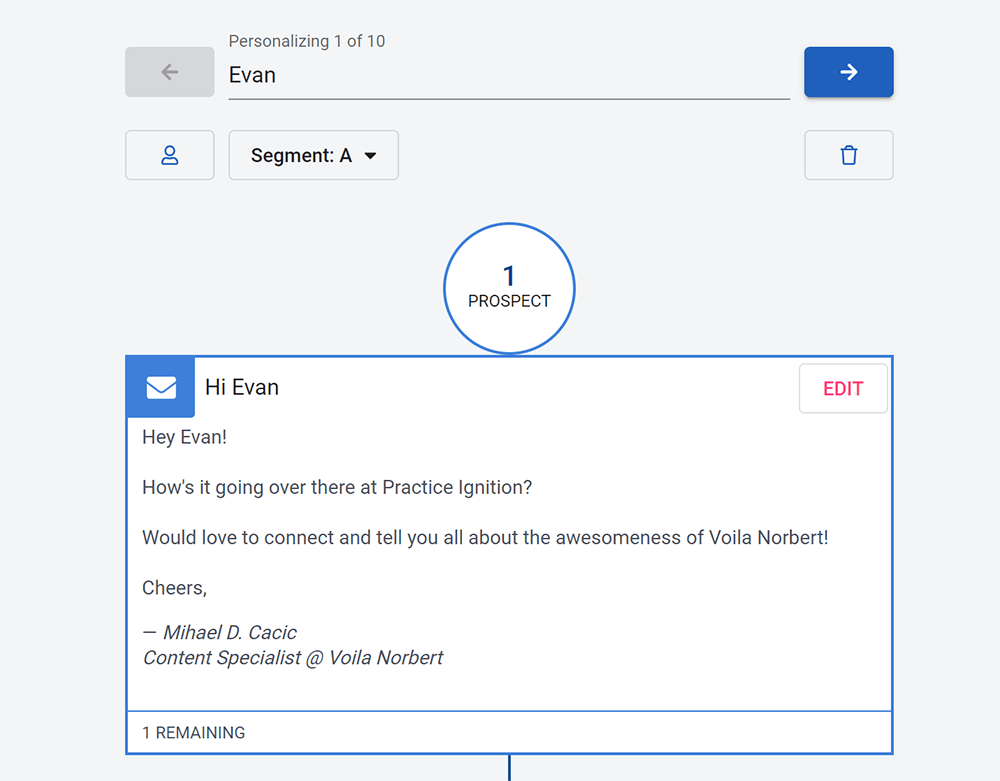The width and height of the screenshot is (1000, 781).
Task: Go to the next prospect with right arrow
Action: pyautogui.click(x=848, y=72)
